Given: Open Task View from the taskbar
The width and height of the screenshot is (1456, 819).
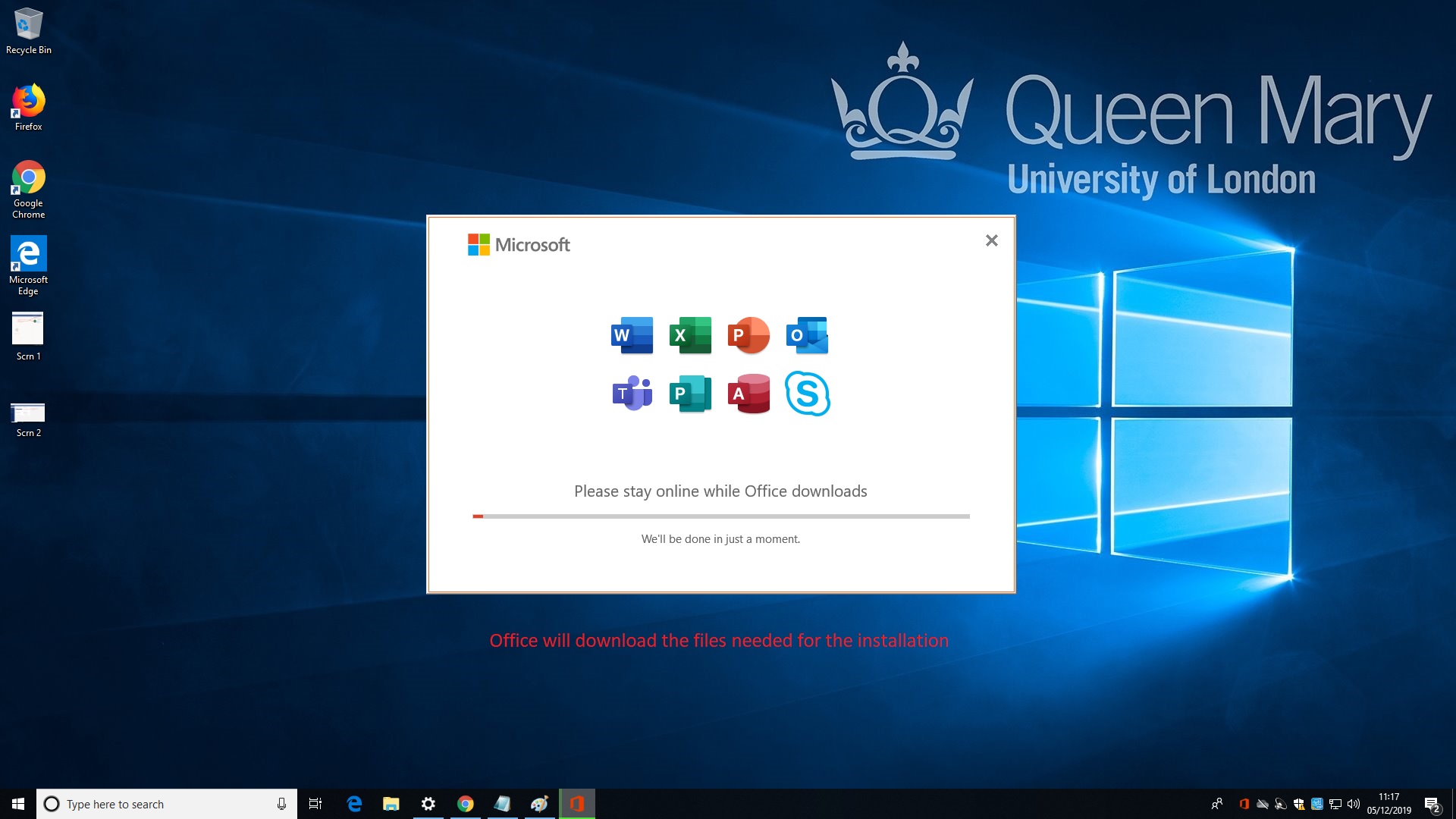Looking at the screenshot, I should pos(315,804).
